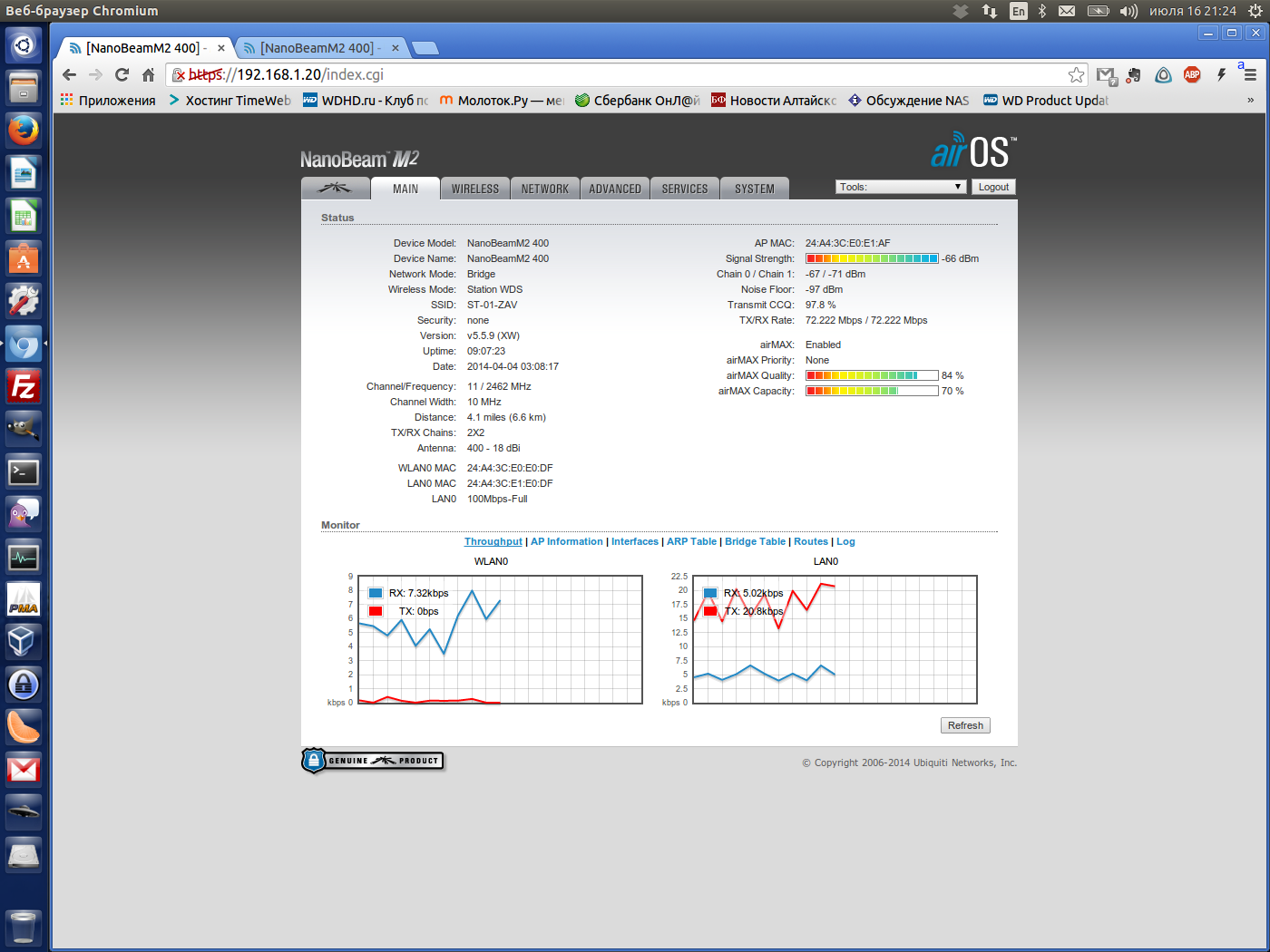Open LibreOffice Writer from the launcher
This screenshot has width=1270, height=952.
[24, 173]
